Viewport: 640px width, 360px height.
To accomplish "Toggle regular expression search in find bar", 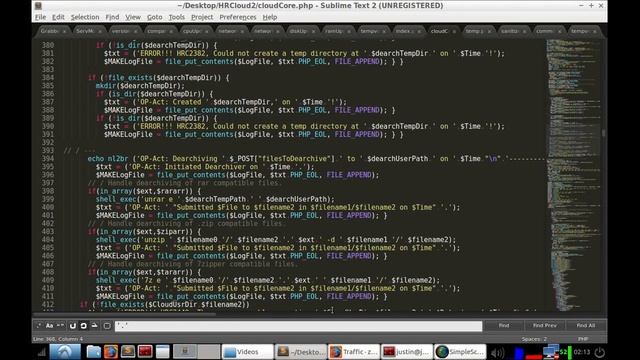I will pyautogui.click(x=39, y=326).
